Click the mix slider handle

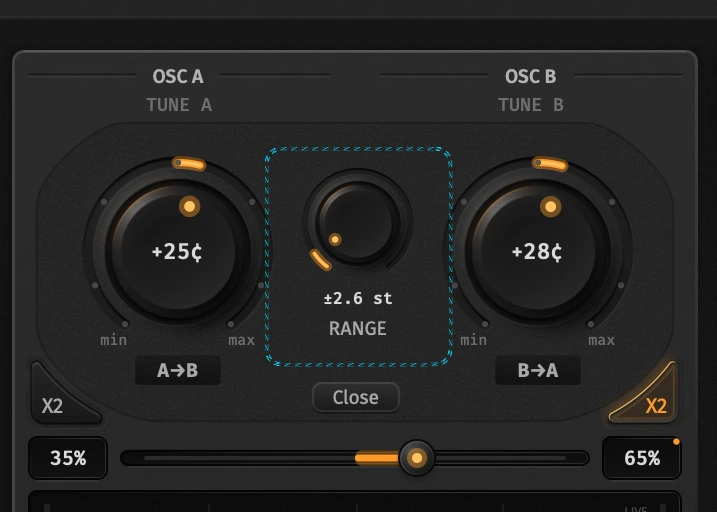coord(417,458)
